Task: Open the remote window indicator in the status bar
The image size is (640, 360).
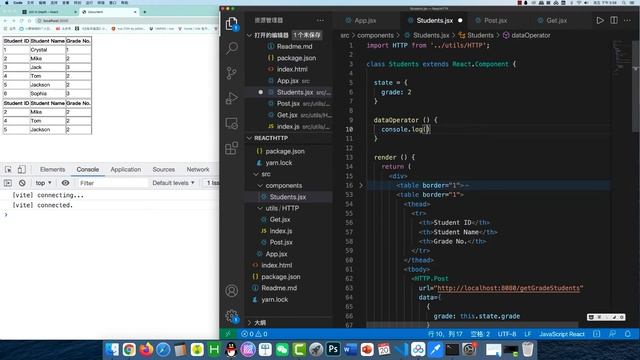Action: pos(228,334)
